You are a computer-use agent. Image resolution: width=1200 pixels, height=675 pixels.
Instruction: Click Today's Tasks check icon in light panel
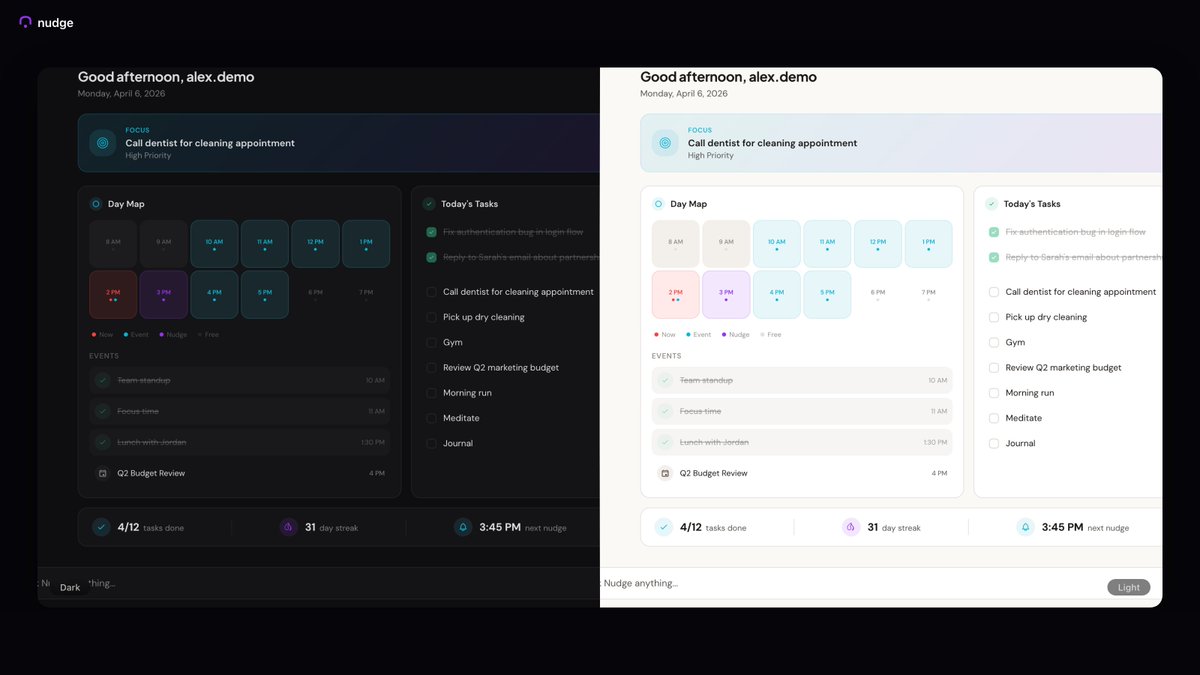coord(992,204)
